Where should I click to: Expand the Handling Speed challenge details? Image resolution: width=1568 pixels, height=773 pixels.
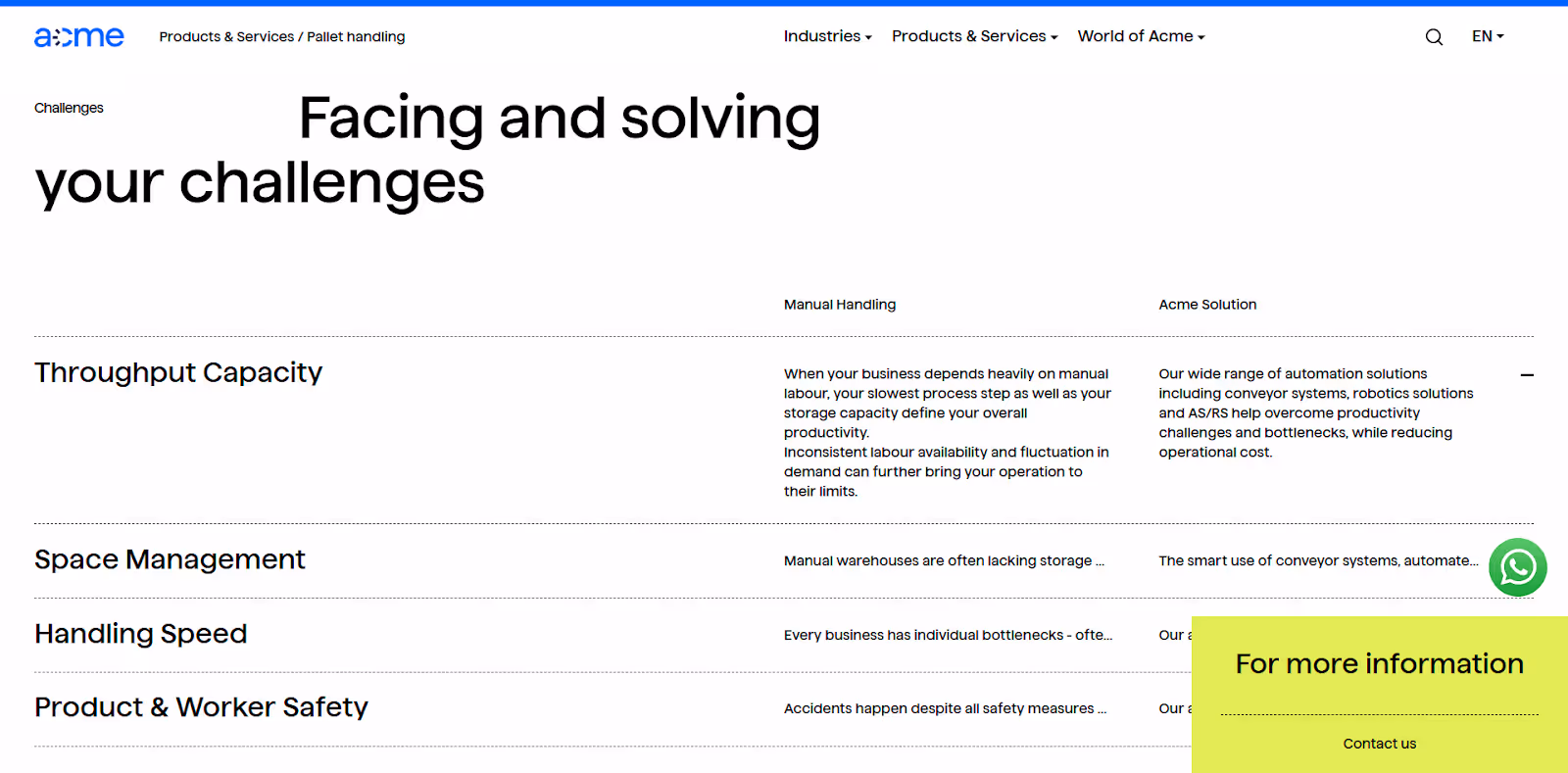pyautogui.click(x=140, y=634)
